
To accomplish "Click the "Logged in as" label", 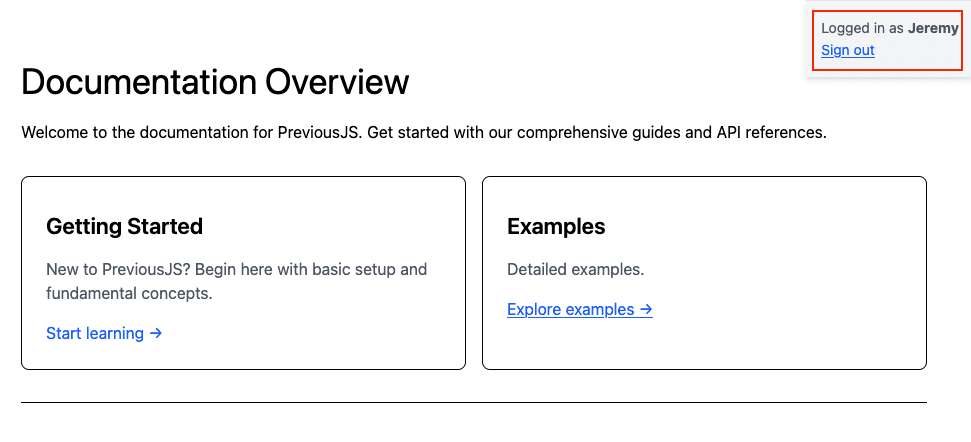I will (862, 28).
